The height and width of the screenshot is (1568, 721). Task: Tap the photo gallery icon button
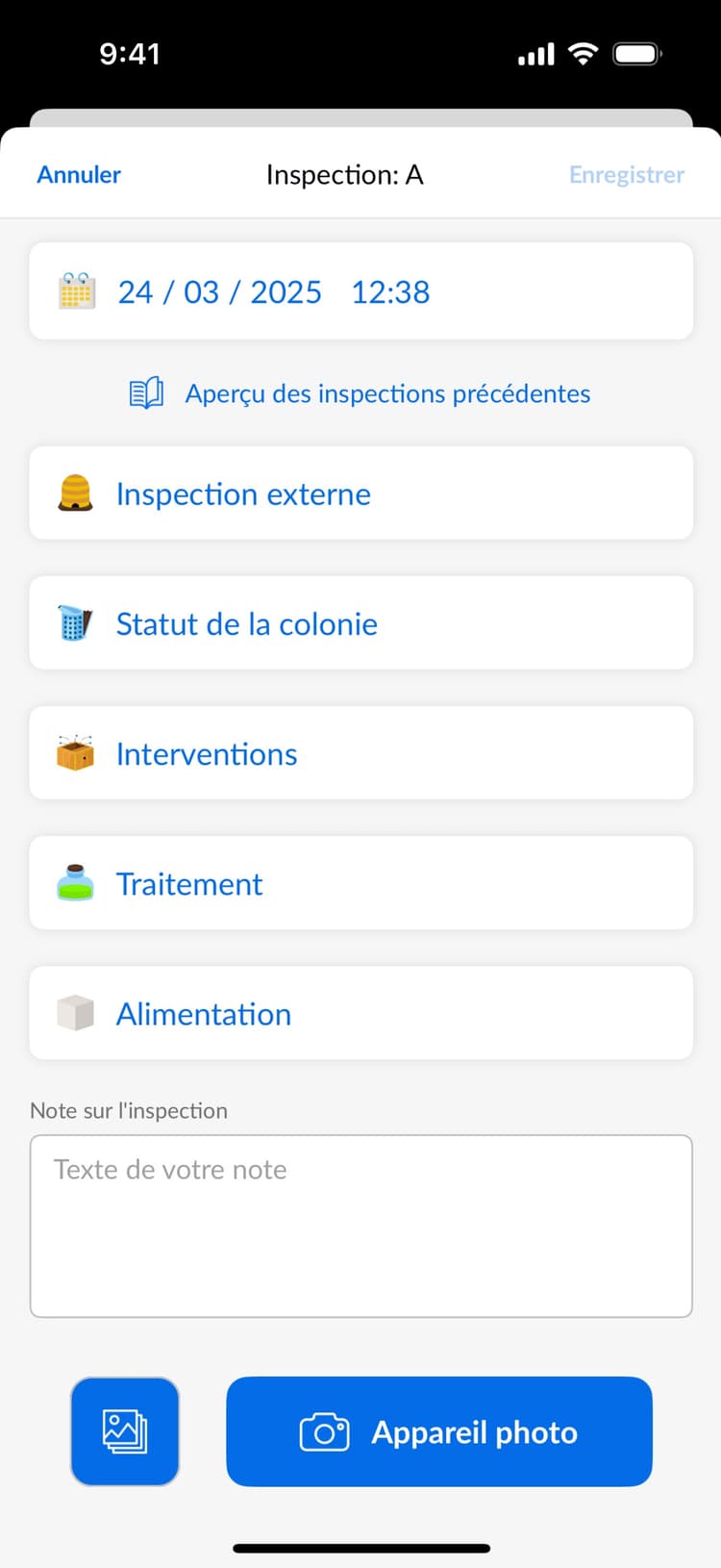[124, 1431]
